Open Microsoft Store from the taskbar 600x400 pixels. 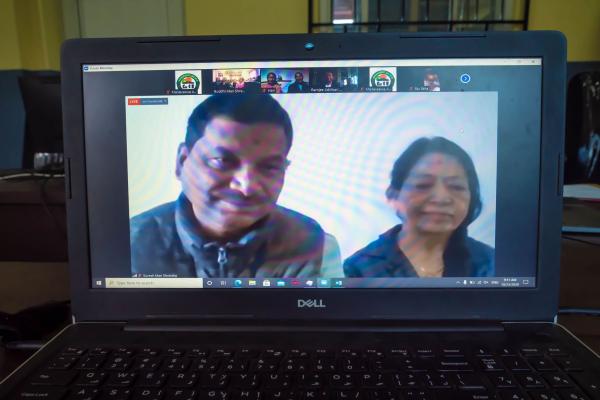pyautogui.click(x=266, y=283)
